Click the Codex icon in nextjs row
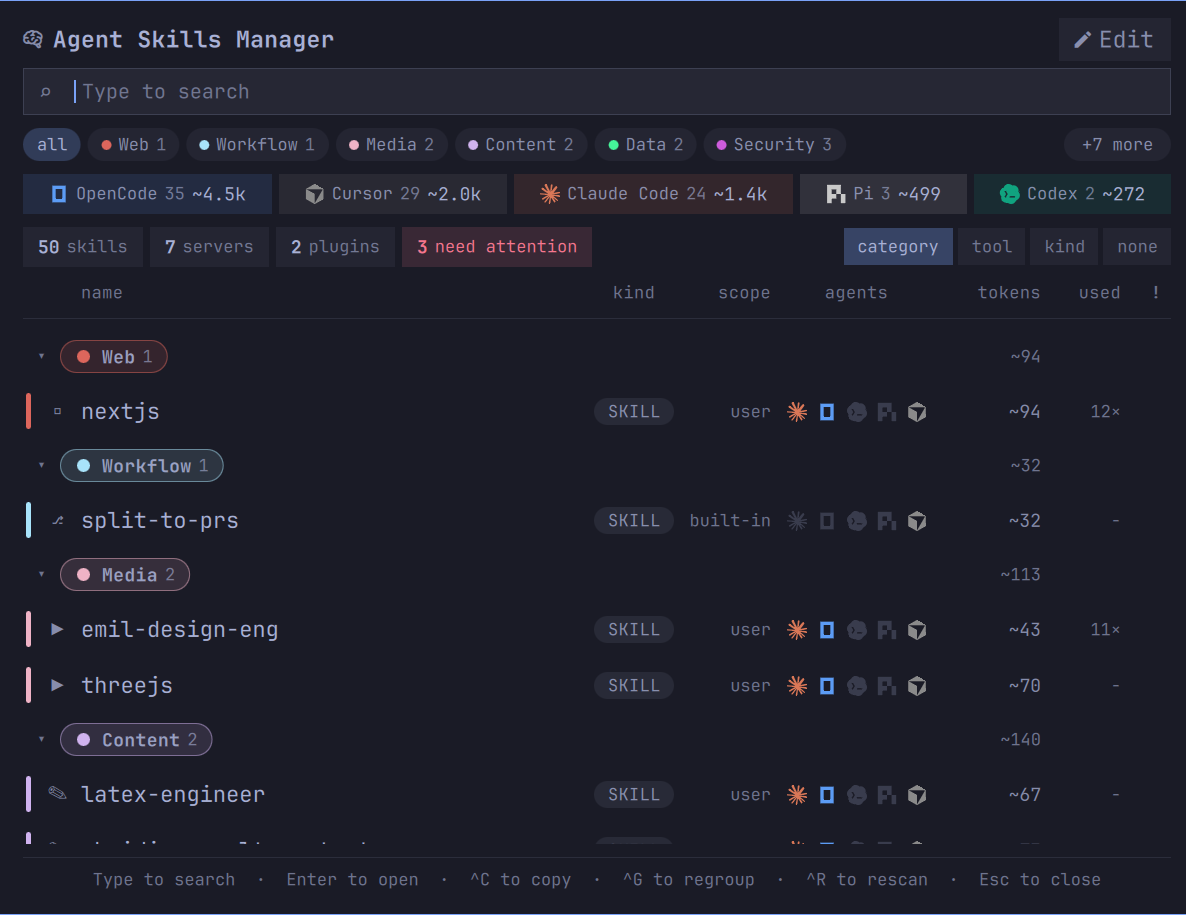Image resolution: width=1186 pixels, height=915 pixels. click(x=857, y=412)
